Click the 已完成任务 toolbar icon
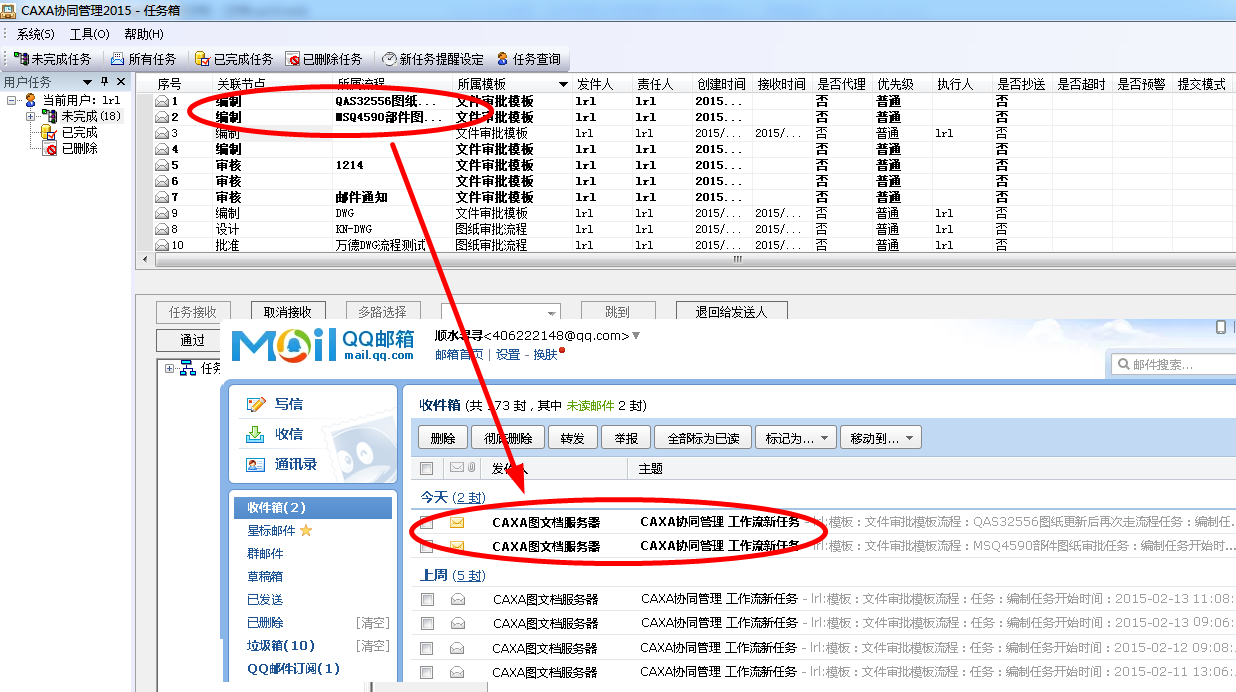The image size is (1236, 692). tap(202, 59)
